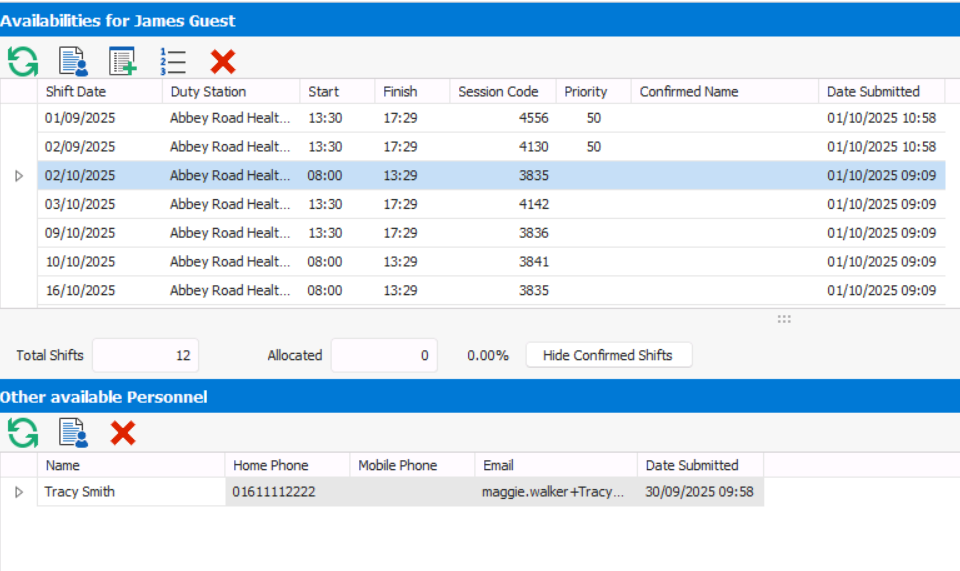
Task: Remove personnel using lower red X icon
Action: click(123, 433)
